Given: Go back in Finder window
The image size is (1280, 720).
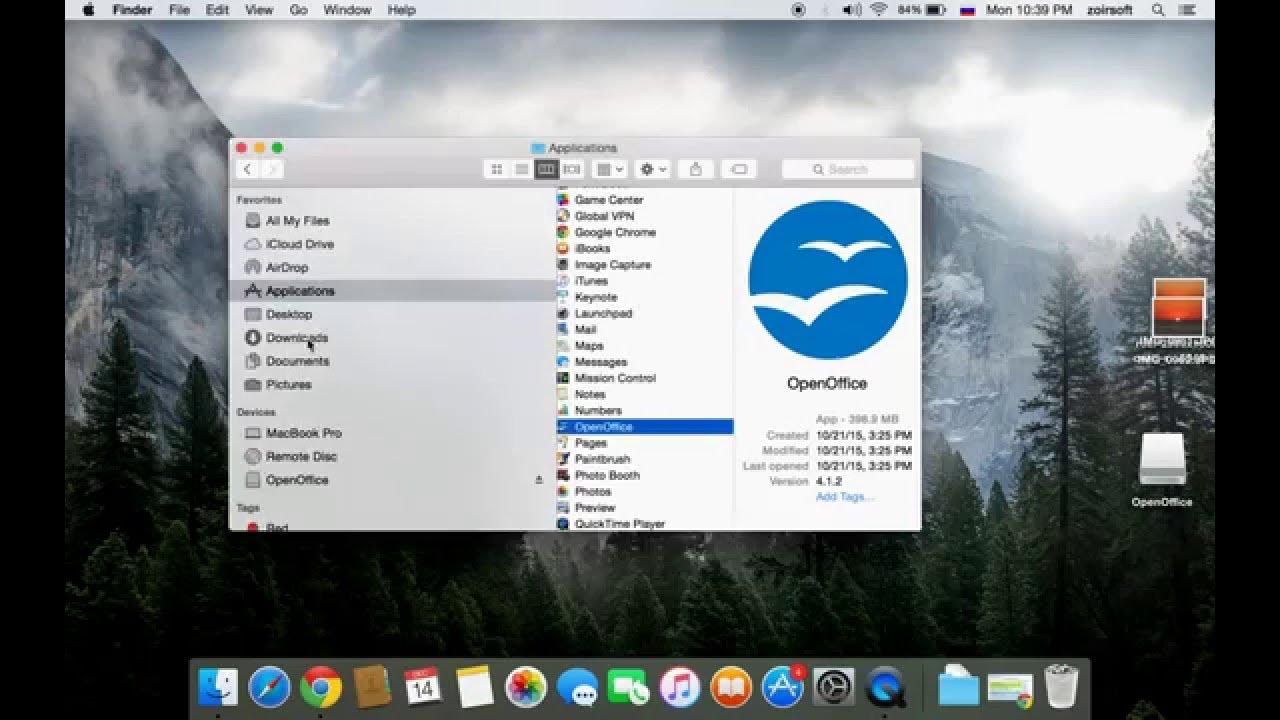Looking at the screenshot, I should (x=248, y=170).
